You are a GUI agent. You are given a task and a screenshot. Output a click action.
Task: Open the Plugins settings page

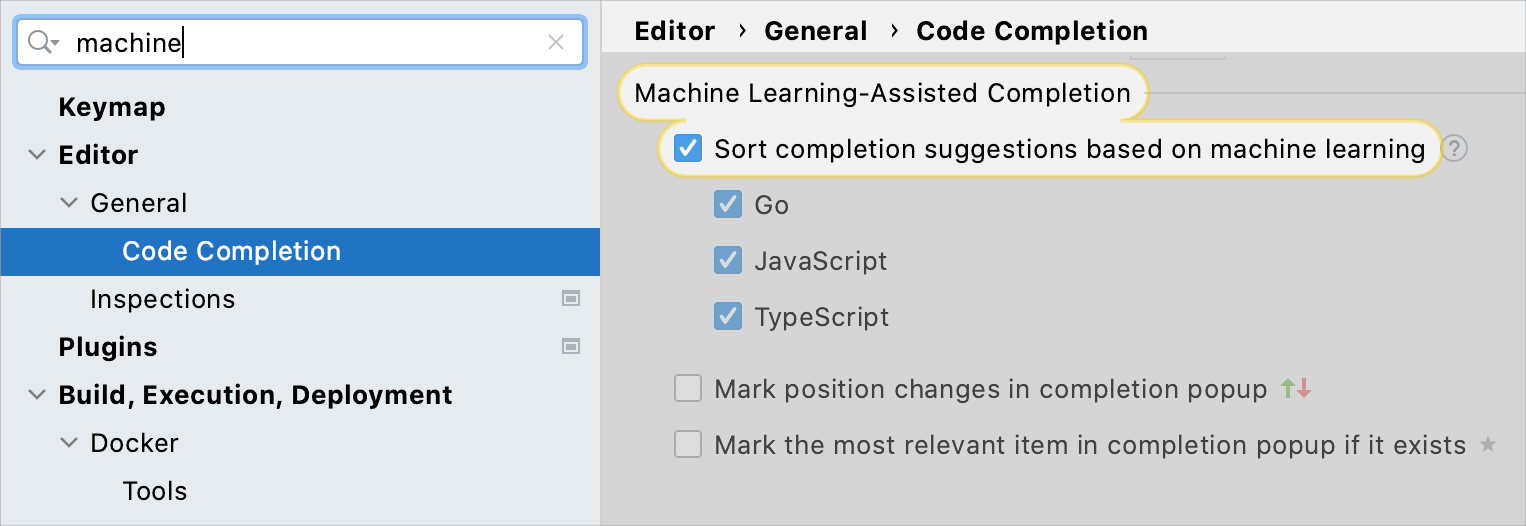pyautogui.click(x=108, y=347)
